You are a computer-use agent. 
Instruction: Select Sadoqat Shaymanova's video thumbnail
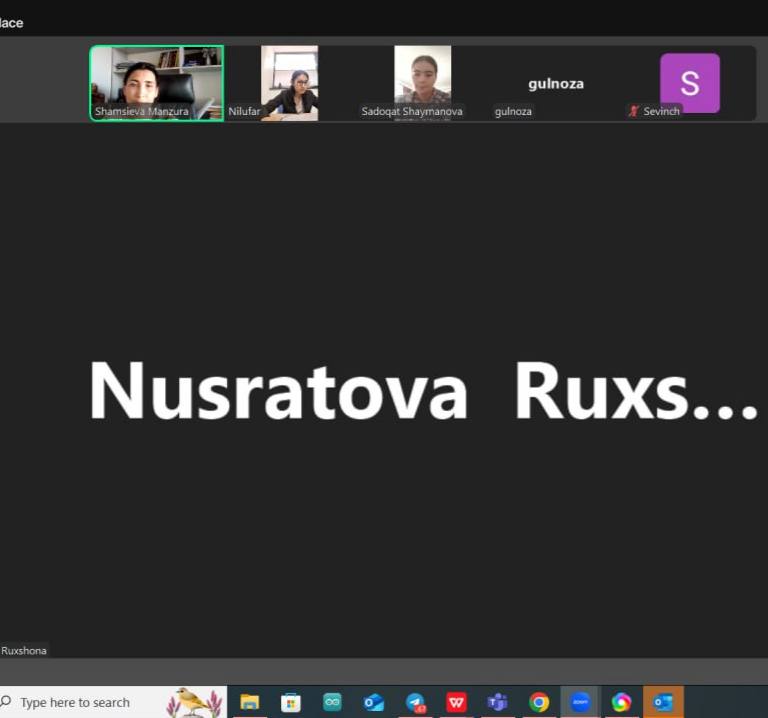point(423,83)
